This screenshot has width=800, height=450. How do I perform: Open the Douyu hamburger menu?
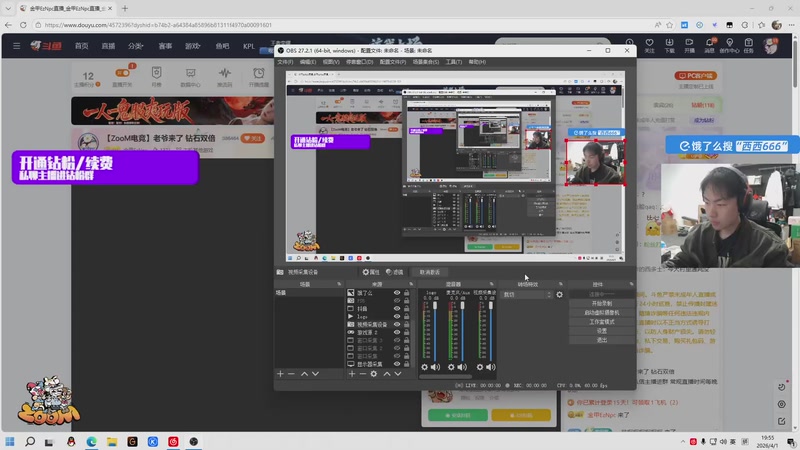click(16, 46)
